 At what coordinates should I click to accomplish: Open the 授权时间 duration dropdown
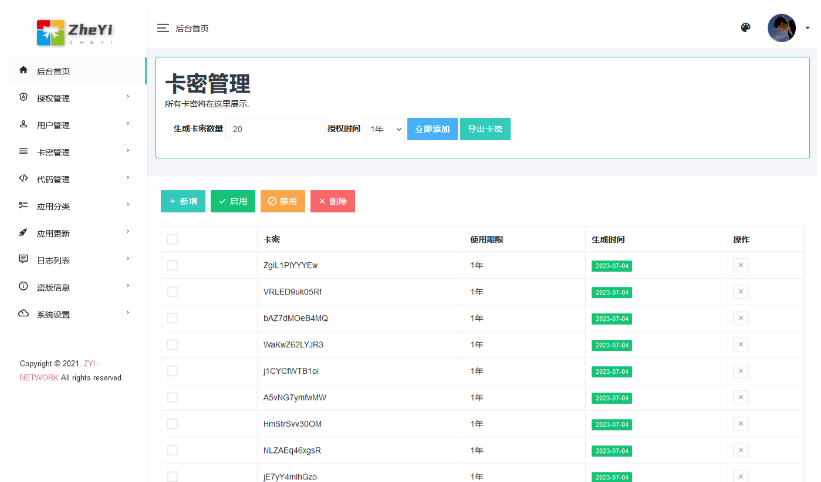pos(384,129)
